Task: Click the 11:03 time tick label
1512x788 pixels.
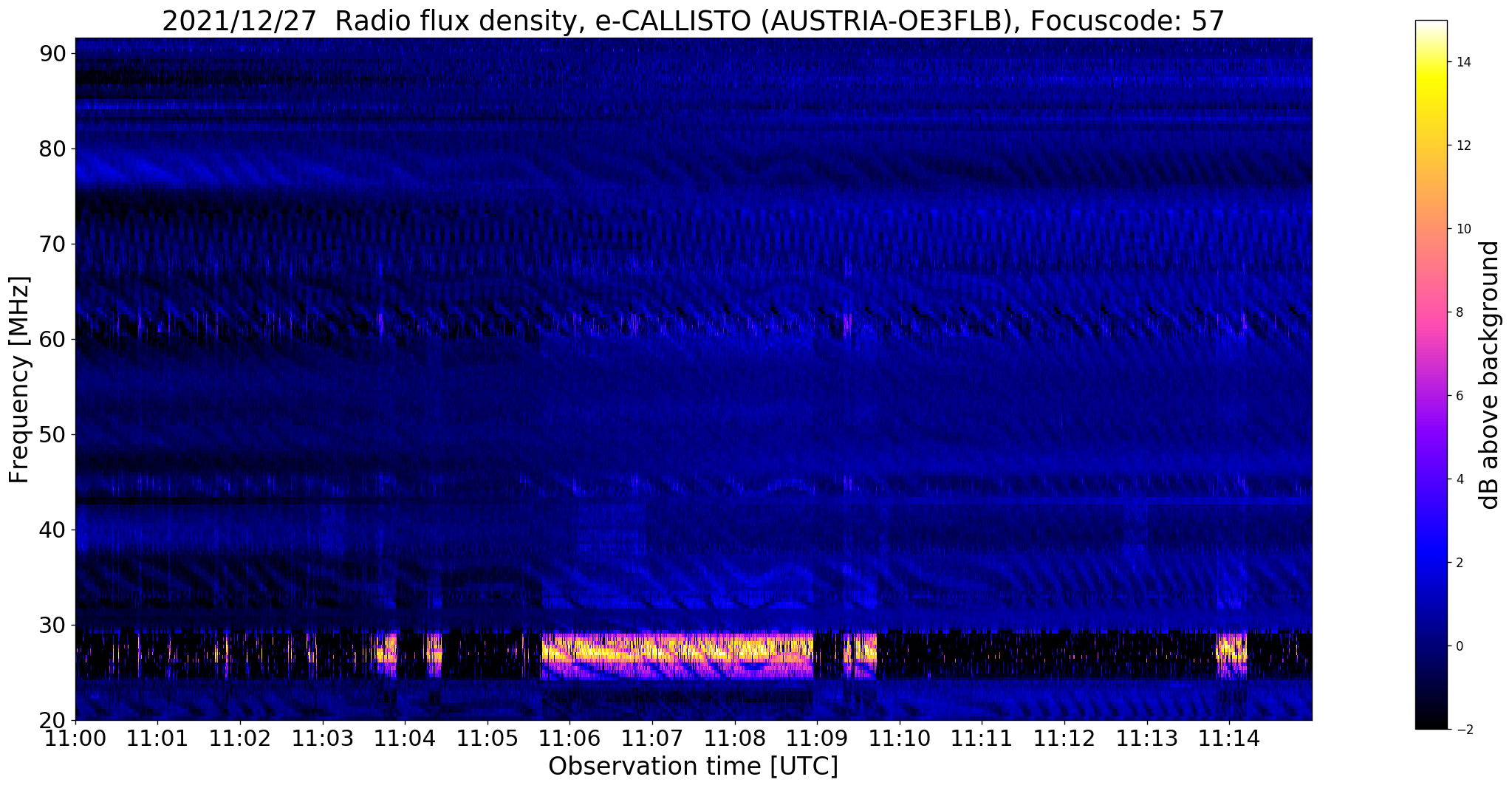Action: tap(322, 738)
